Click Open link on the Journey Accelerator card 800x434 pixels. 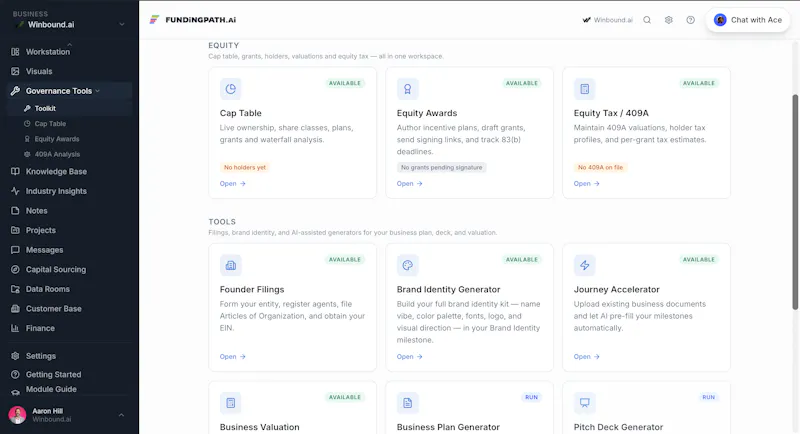(587, 356)
